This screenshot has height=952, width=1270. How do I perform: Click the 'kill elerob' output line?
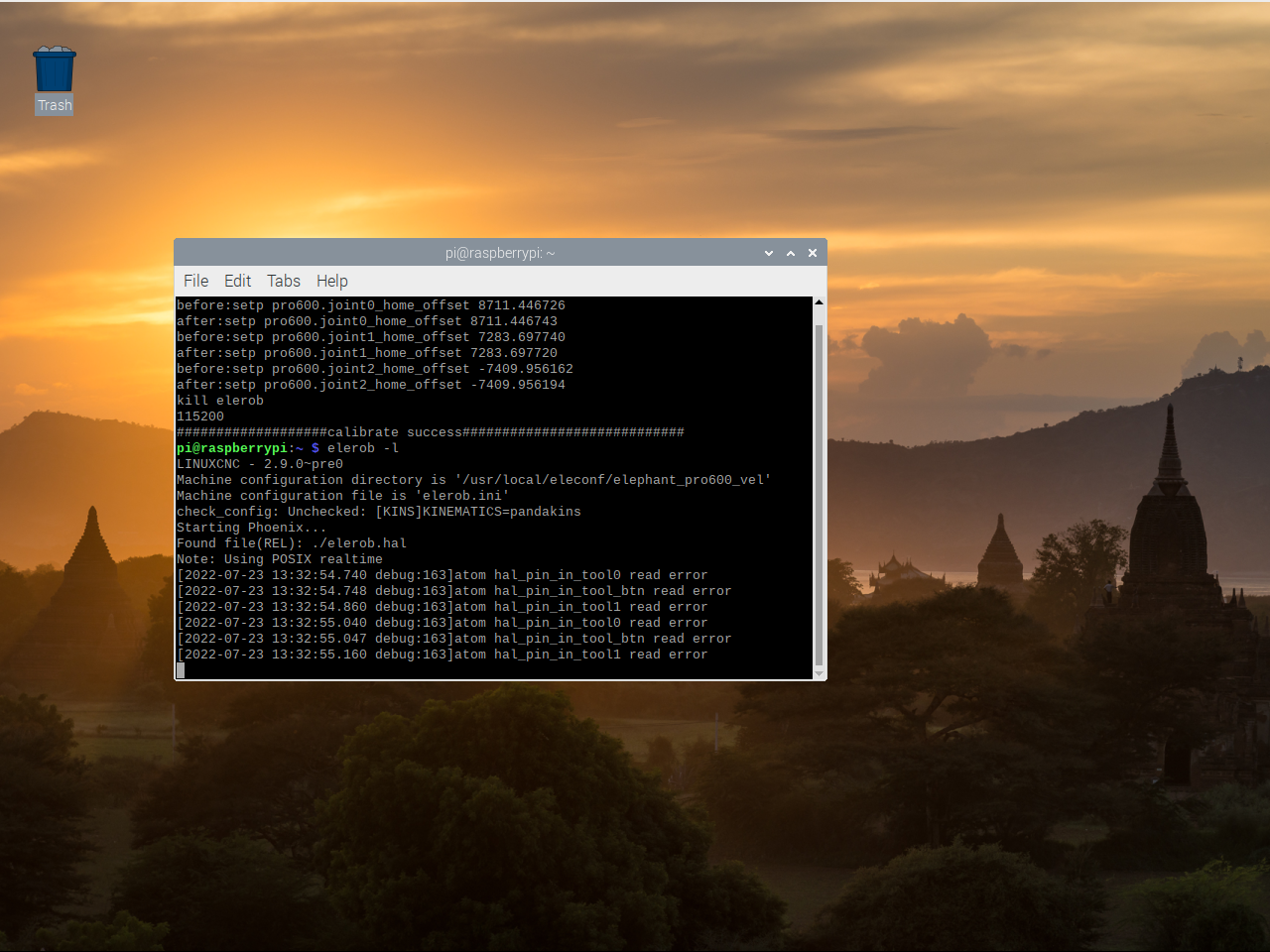point(220,401)
